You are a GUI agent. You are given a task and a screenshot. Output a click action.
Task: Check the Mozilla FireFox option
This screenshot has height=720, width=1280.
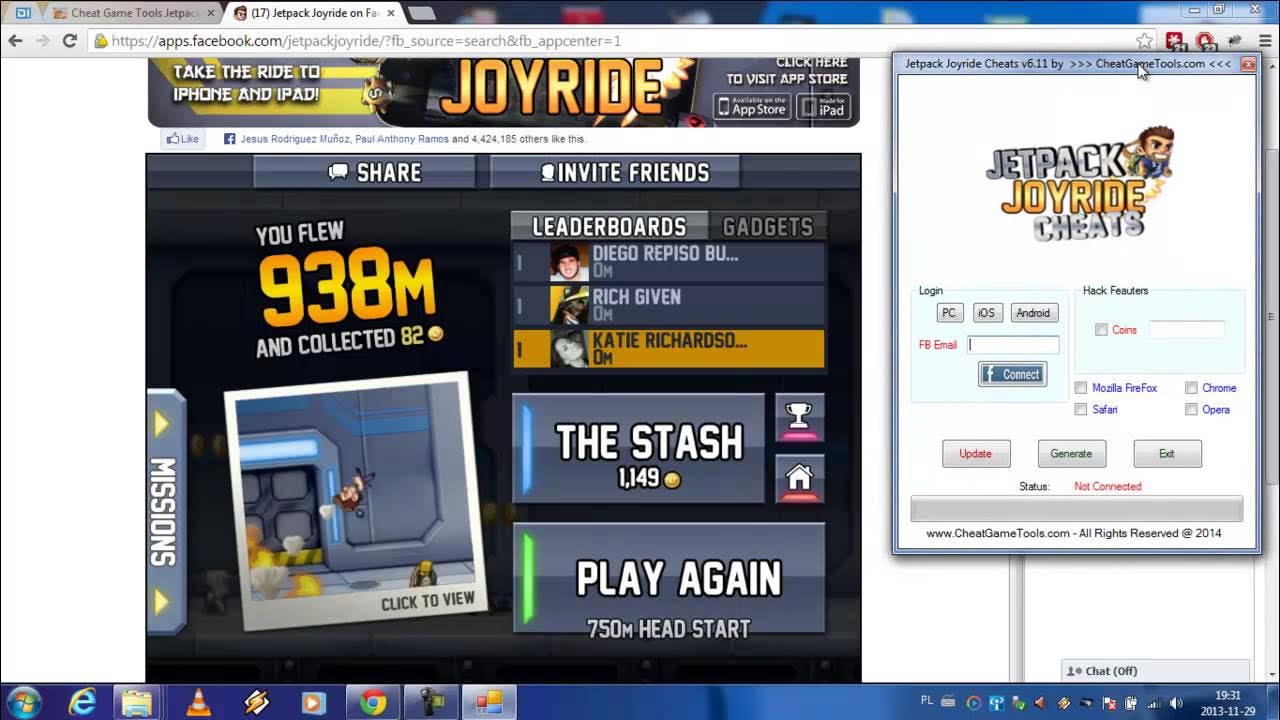(x=1081, y=388)
